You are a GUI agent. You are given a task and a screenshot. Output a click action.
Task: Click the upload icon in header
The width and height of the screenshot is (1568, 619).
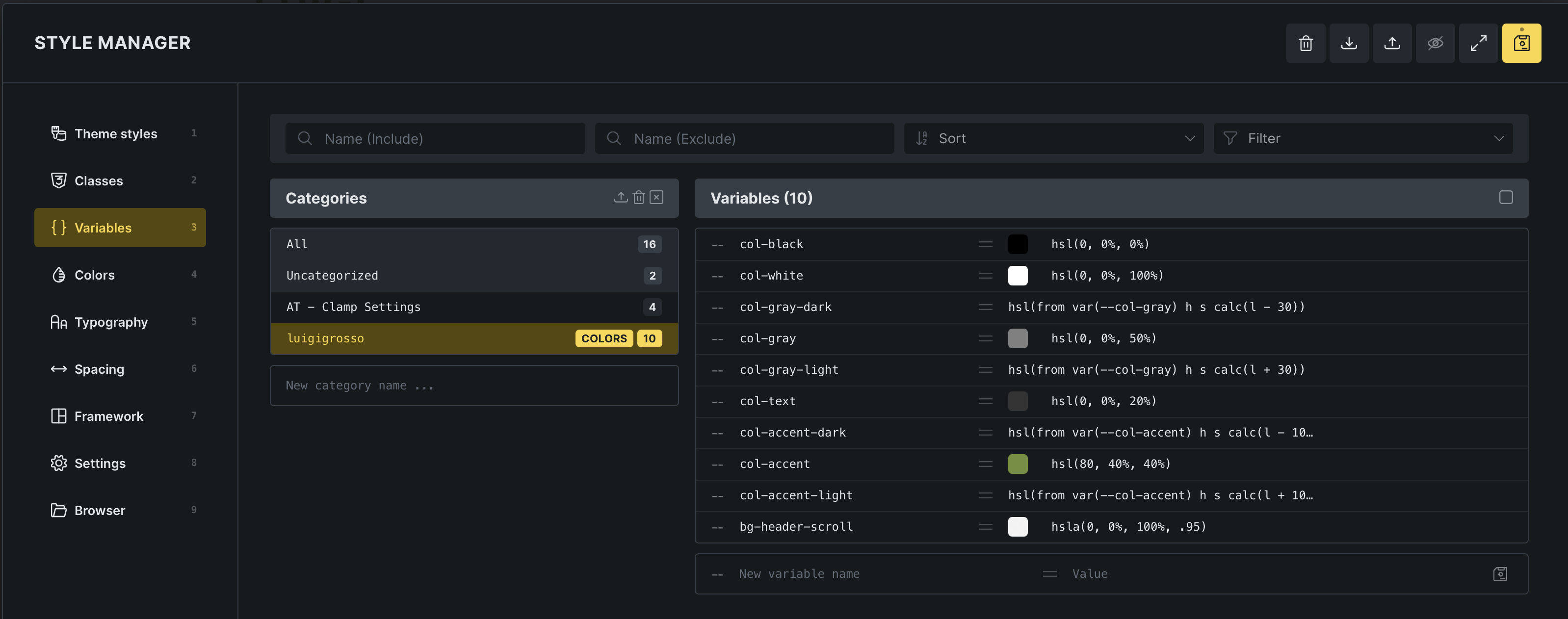click(1392, 43)
